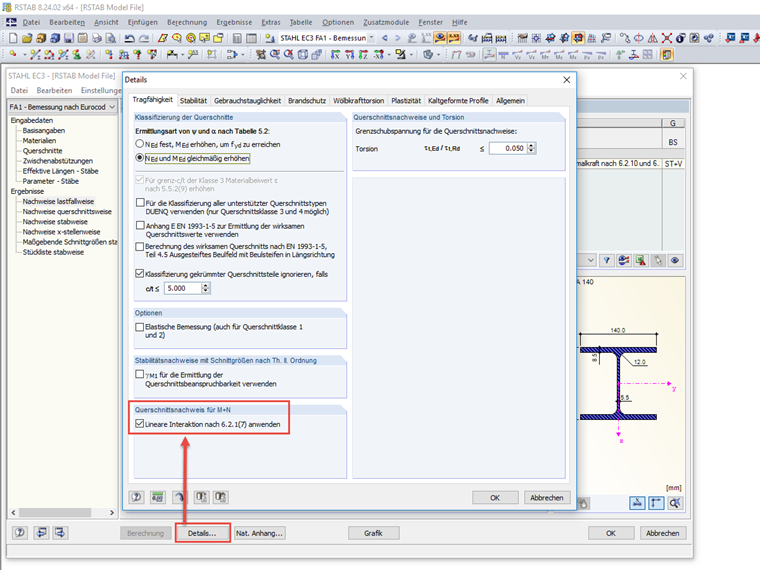The height and width of the screenshot is (570, 760).
Task: Click the Open folder icon in toolbar
Action: tap(27, 38)
